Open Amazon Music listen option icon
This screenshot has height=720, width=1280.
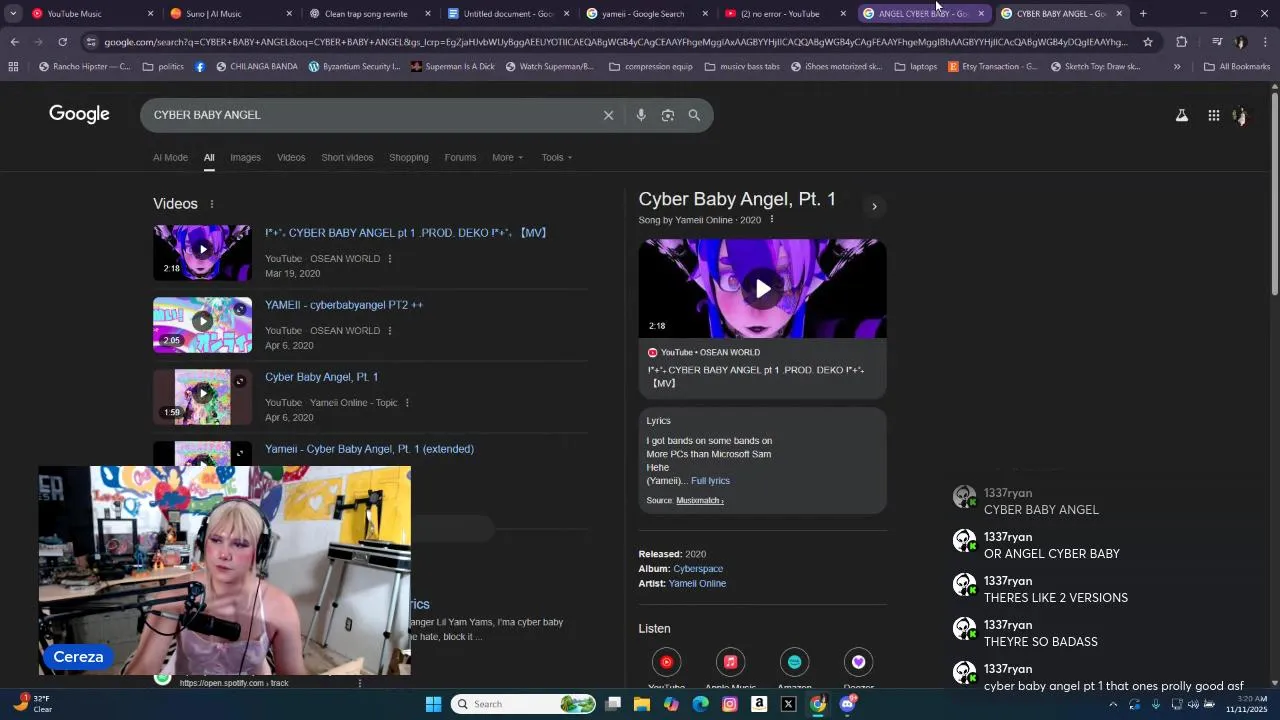click(x=794, y=662)
